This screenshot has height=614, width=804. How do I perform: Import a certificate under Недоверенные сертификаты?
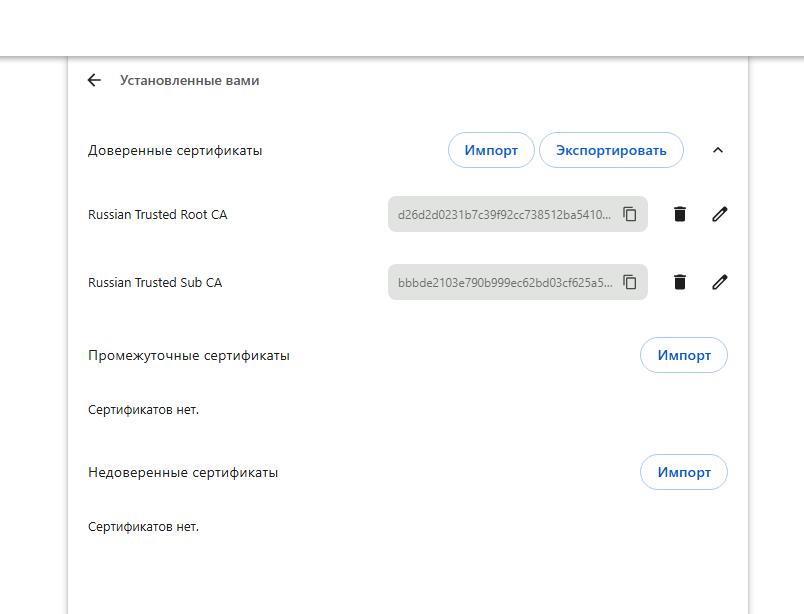click(684, 472)
